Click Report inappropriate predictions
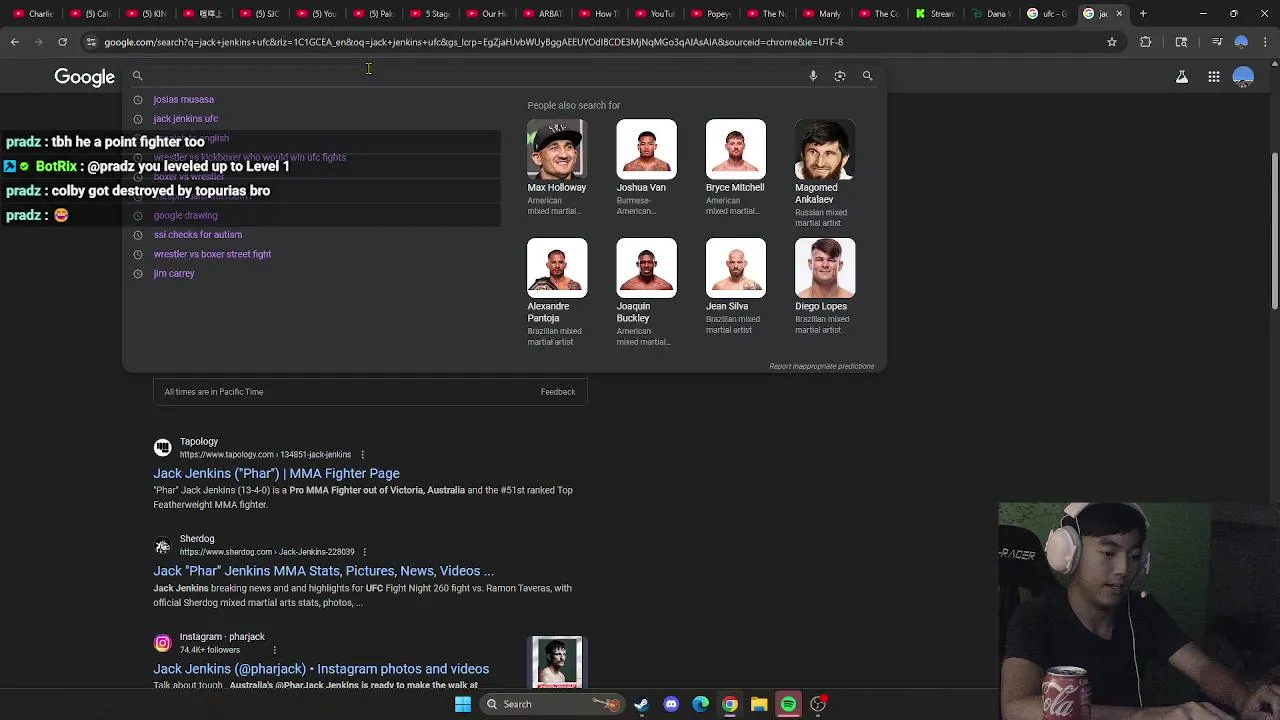 pos(821,366)
